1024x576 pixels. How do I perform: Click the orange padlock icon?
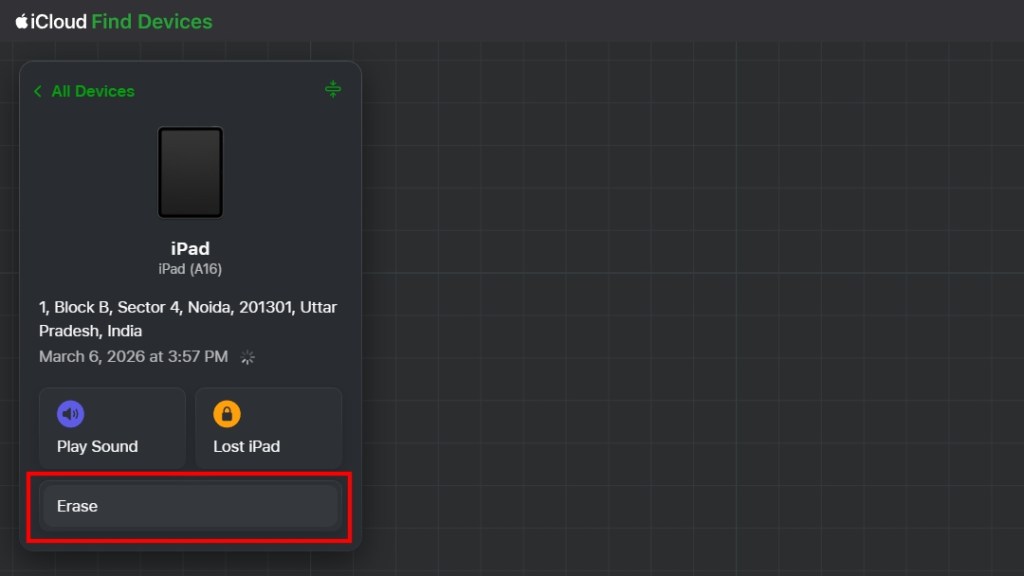(227, 414)
